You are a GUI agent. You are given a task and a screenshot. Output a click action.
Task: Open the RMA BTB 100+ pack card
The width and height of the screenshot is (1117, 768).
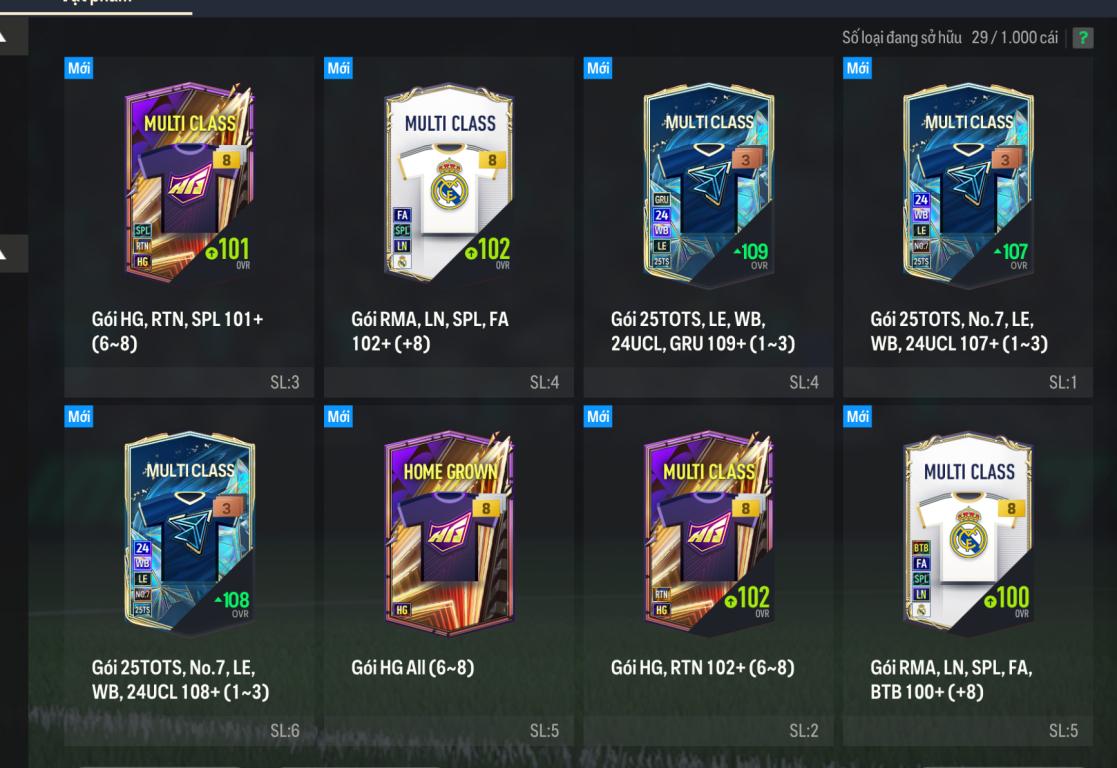967,575
